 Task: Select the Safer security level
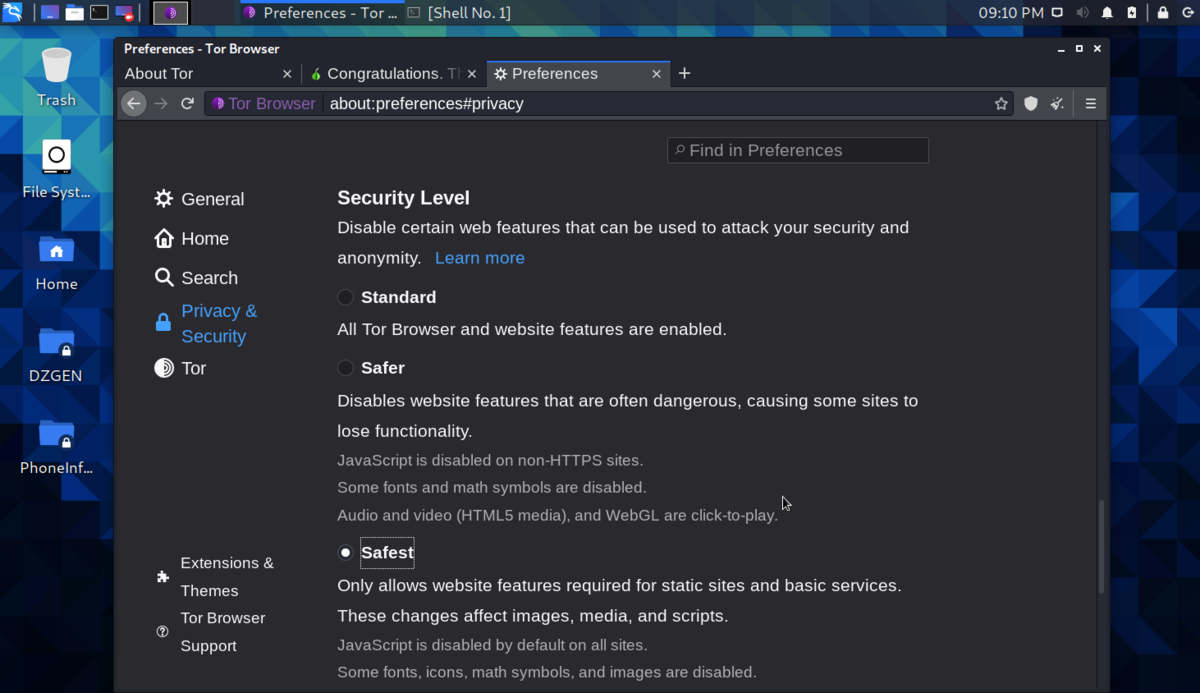(x=346, y=368)
